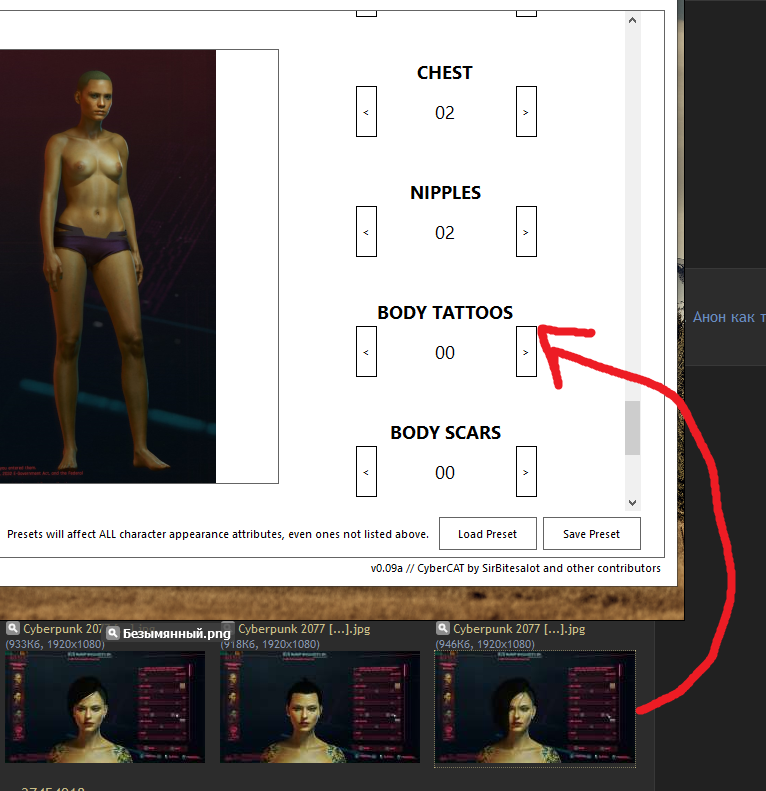Click the appearance list scrollbar thumb

(x=632, y=428)
